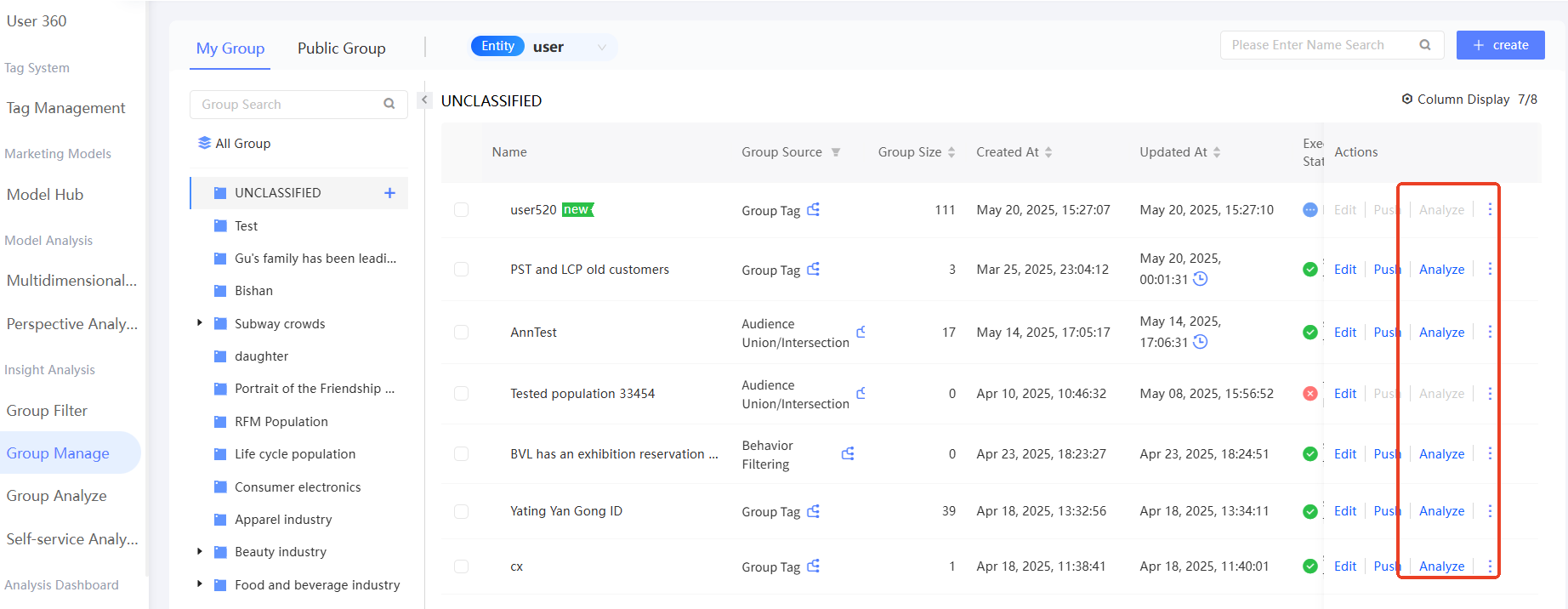Check the box for user520 row
This screenshot has height=609, width=1568.
pos(461,210)
